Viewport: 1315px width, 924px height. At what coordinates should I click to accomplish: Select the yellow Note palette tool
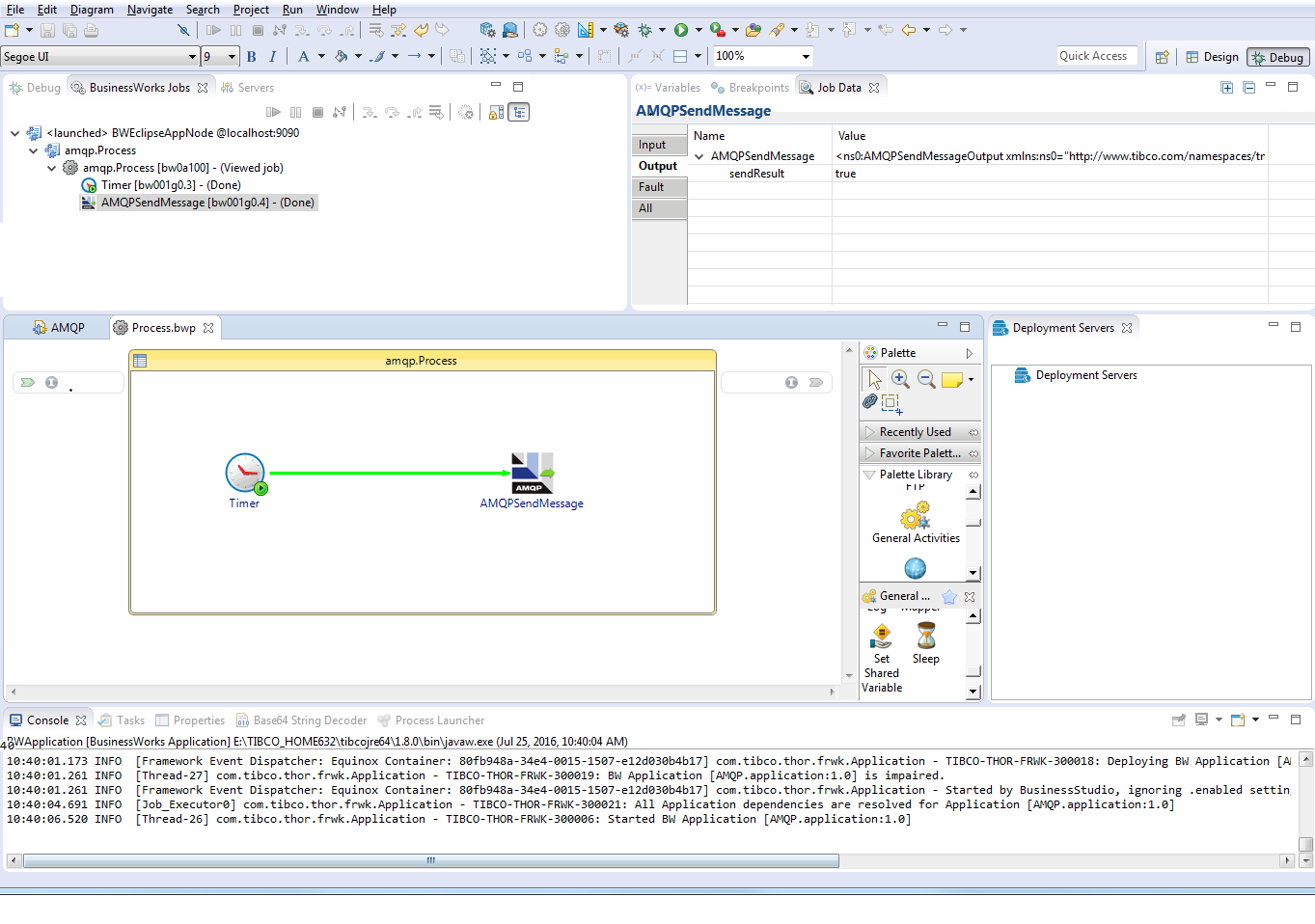[x=952, y=380]
